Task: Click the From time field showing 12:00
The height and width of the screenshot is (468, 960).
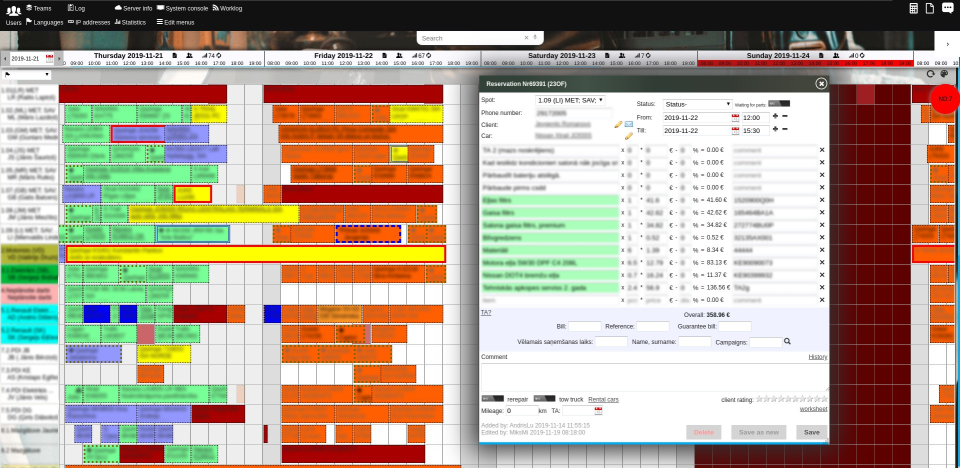Action: coord(756,117)
